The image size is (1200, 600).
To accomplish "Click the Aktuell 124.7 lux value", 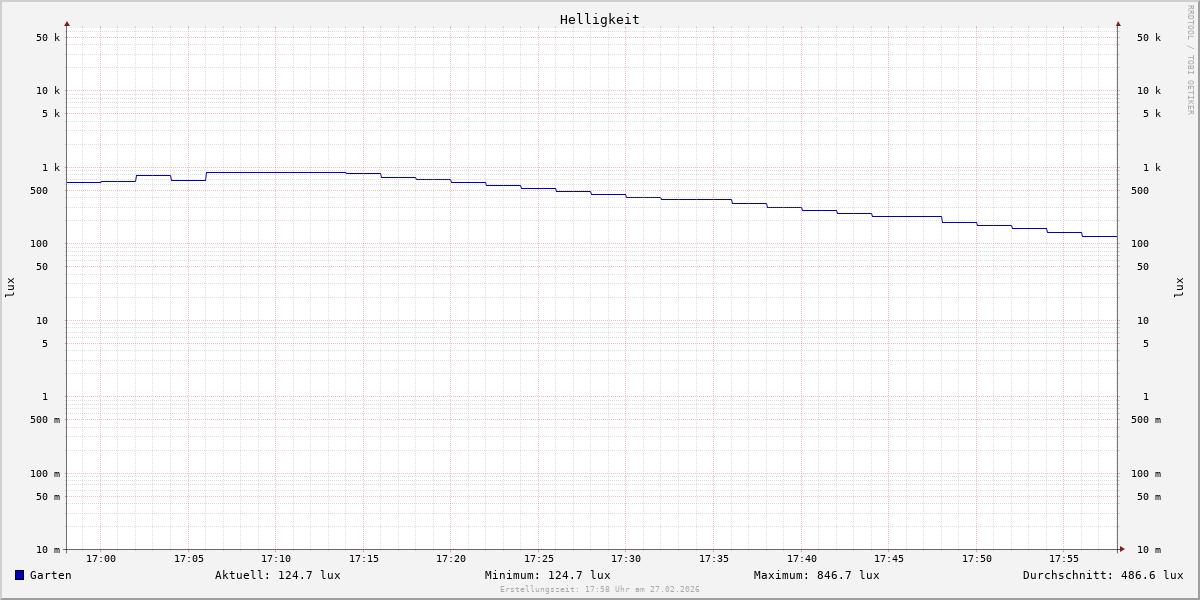I will click(x=277, y=575).
